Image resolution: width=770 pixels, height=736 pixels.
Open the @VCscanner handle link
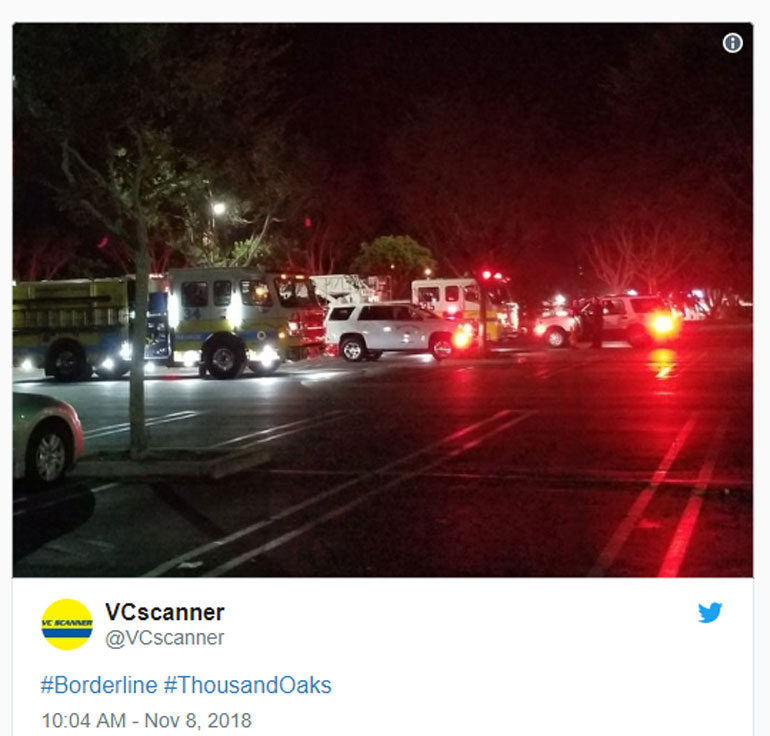point(165,638)
